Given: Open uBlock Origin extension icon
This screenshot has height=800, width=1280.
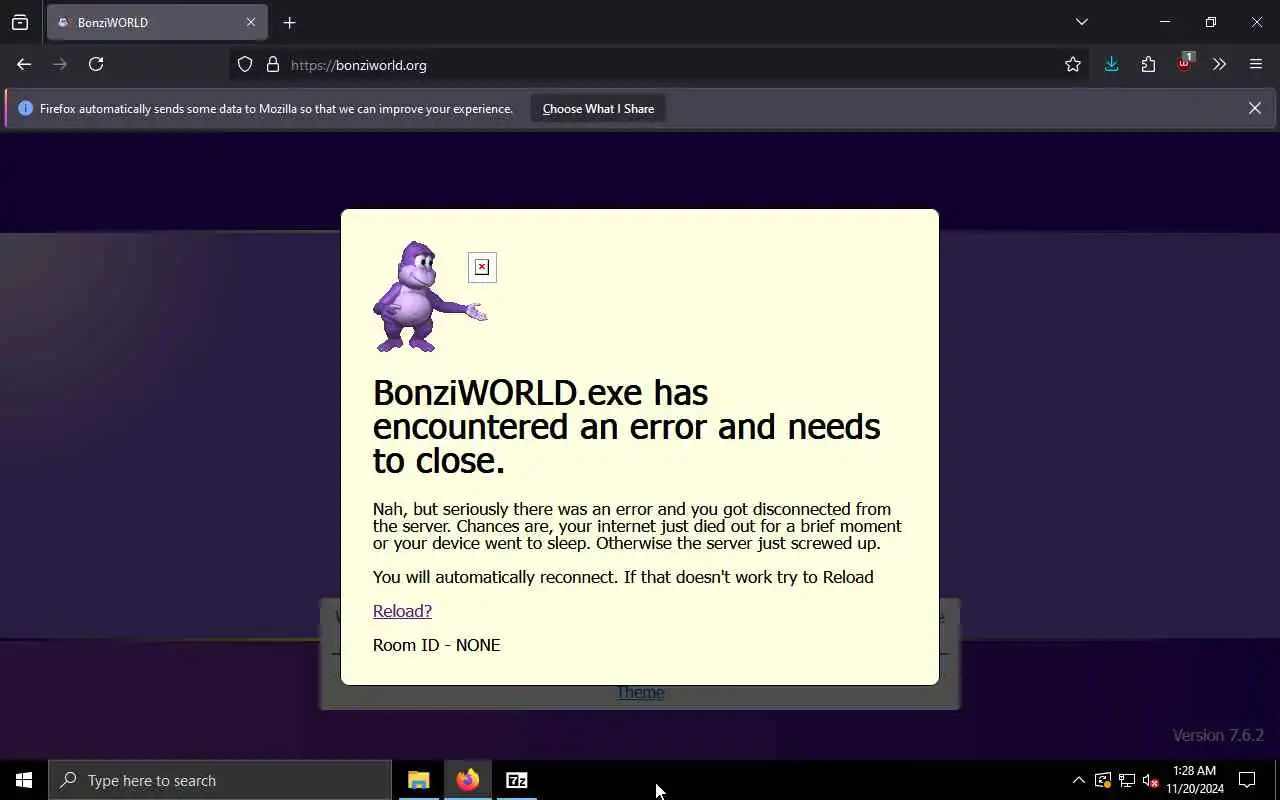Looking at the screenshot, I should coord(1185,62).
